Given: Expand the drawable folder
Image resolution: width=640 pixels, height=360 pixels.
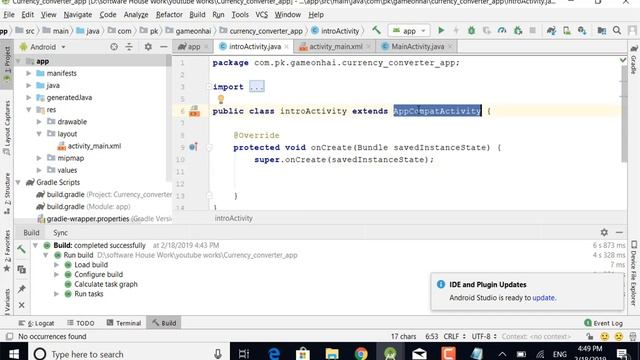Looking at the screenshot, I should click(39, 122).
